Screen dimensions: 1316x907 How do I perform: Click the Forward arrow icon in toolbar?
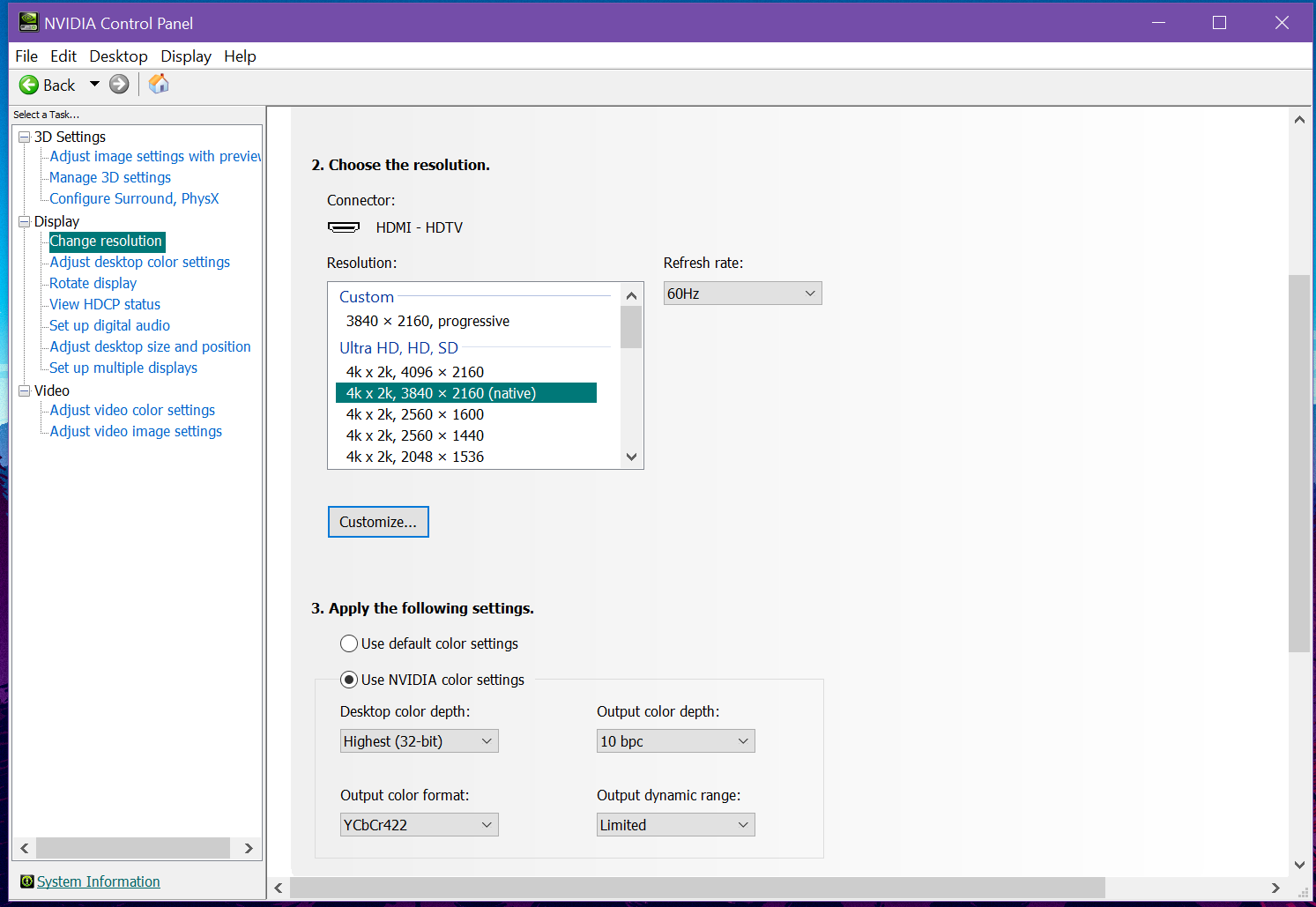(x=119, y=85)
